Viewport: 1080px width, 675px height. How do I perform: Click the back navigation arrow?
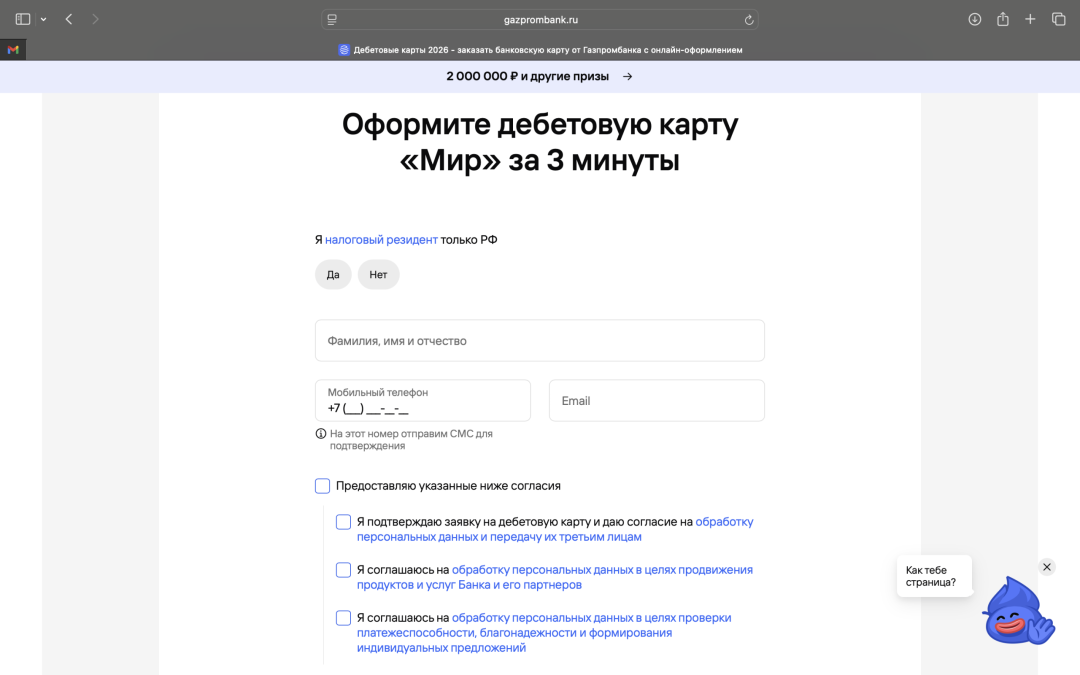pos(67,18)
